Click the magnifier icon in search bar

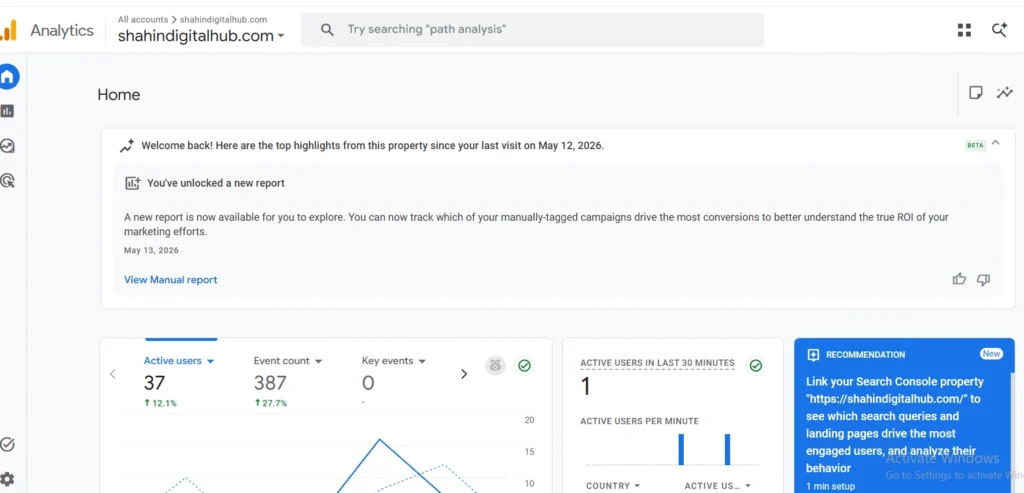[x=327, y=30]
